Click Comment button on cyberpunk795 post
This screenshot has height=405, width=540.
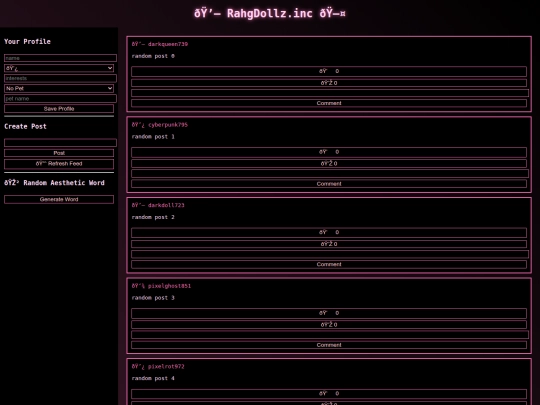[329, 184]
